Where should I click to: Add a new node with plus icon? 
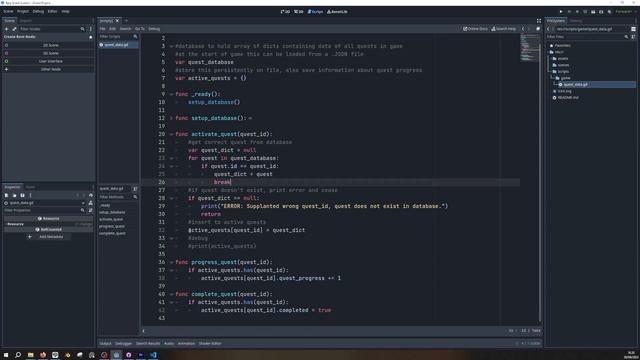tap(7, 29)
